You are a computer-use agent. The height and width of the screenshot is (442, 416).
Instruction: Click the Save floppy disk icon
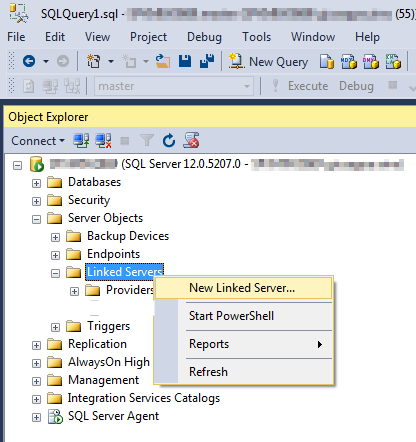(185, 61)
